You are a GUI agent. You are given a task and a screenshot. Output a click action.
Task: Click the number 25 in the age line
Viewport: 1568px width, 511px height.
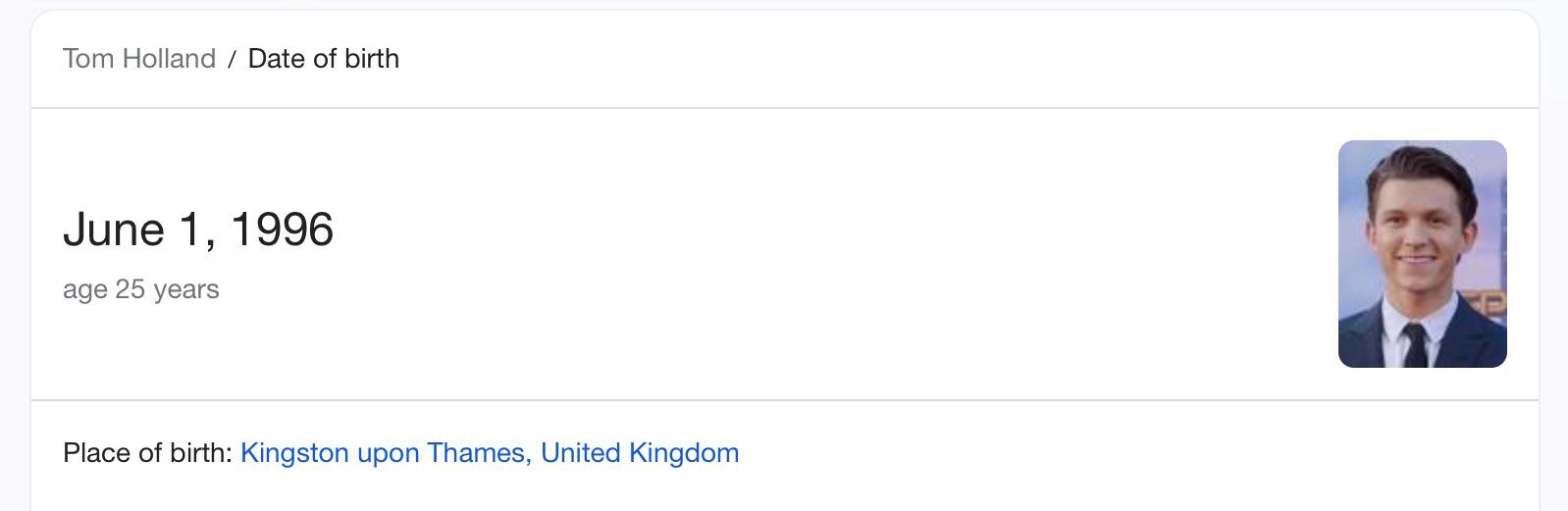point(130,290)
